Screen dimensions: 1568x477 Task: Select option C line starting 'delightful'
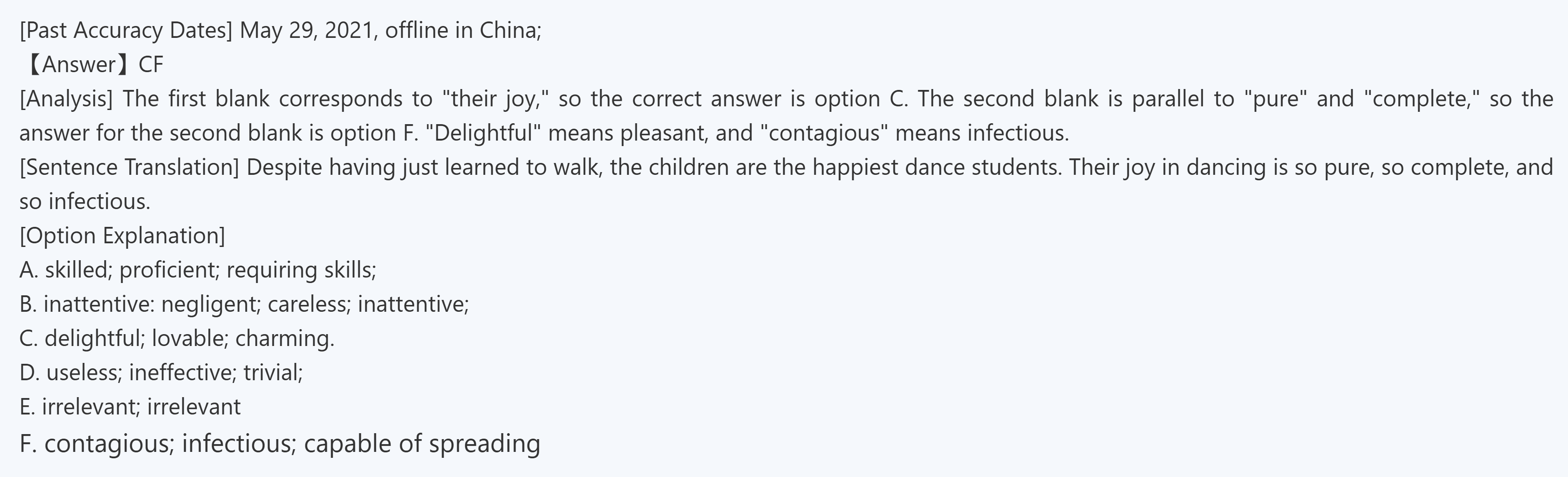point(177,338)
